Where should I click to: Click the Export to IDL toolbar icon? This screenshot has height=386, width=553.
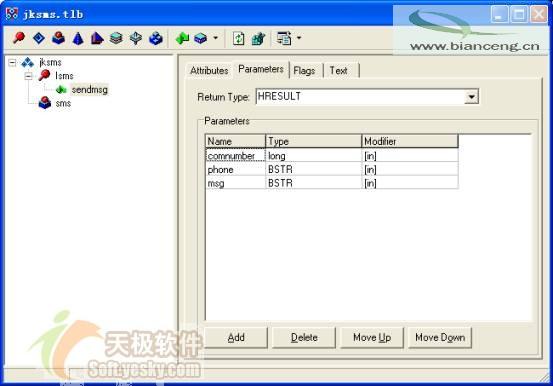pos(284,38)
